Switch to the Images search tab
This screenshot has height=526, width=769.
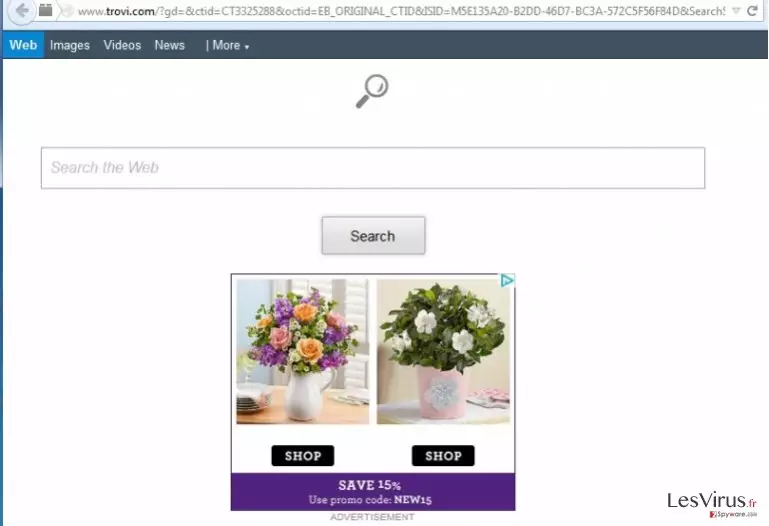click(70, 46)
